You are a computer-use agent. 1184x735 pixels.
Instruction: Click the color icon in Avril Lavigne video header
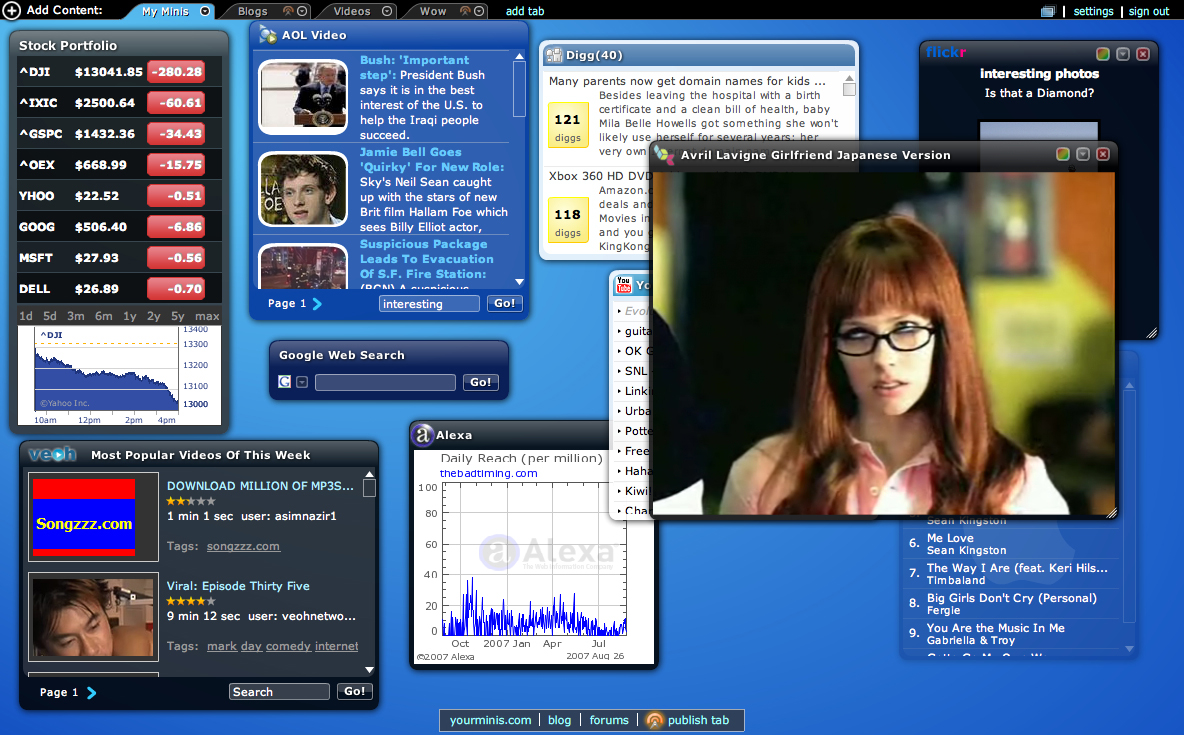pos(1062,154)
